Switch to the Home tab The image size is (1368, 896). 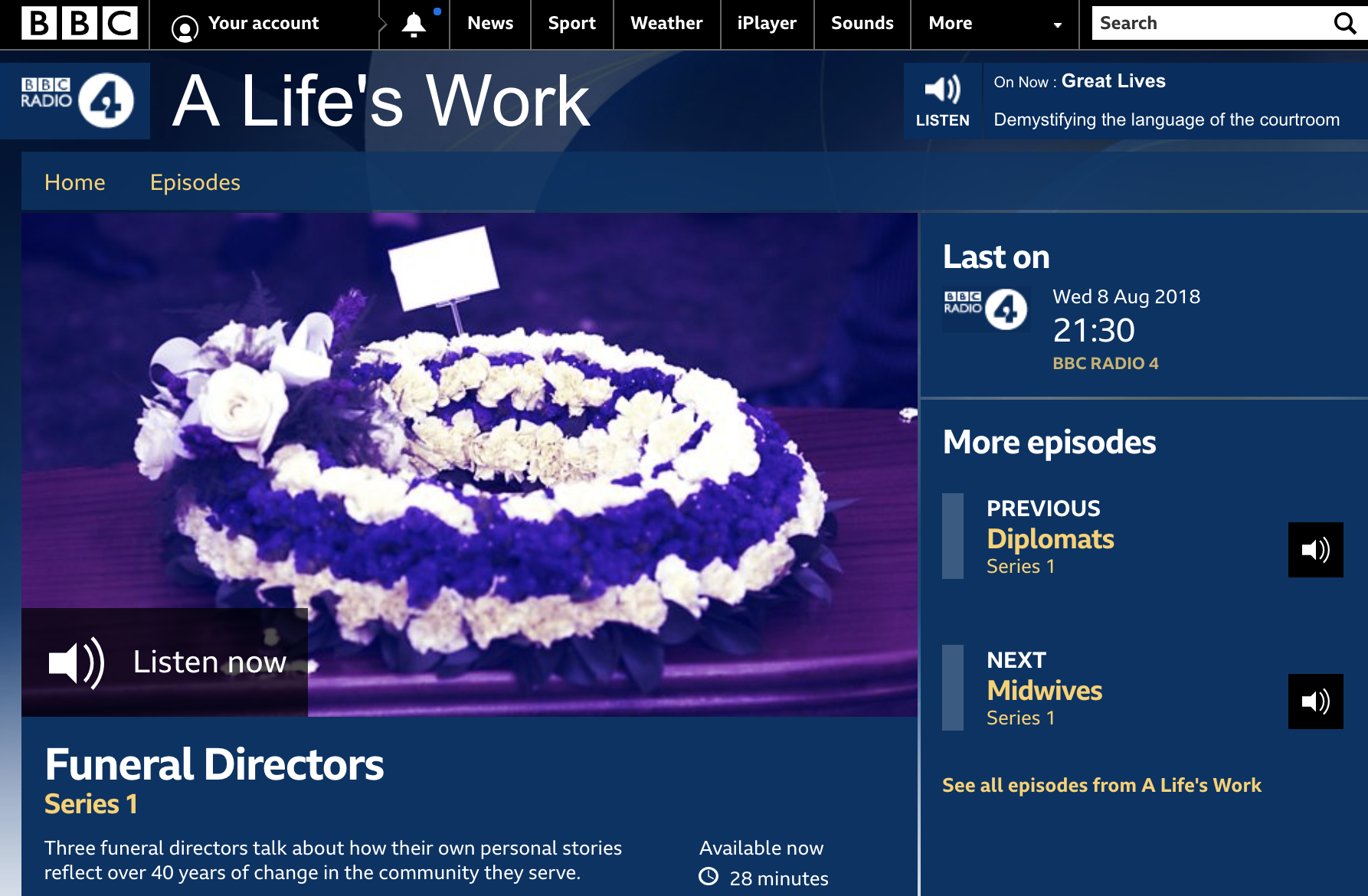[x=75, y=182]
